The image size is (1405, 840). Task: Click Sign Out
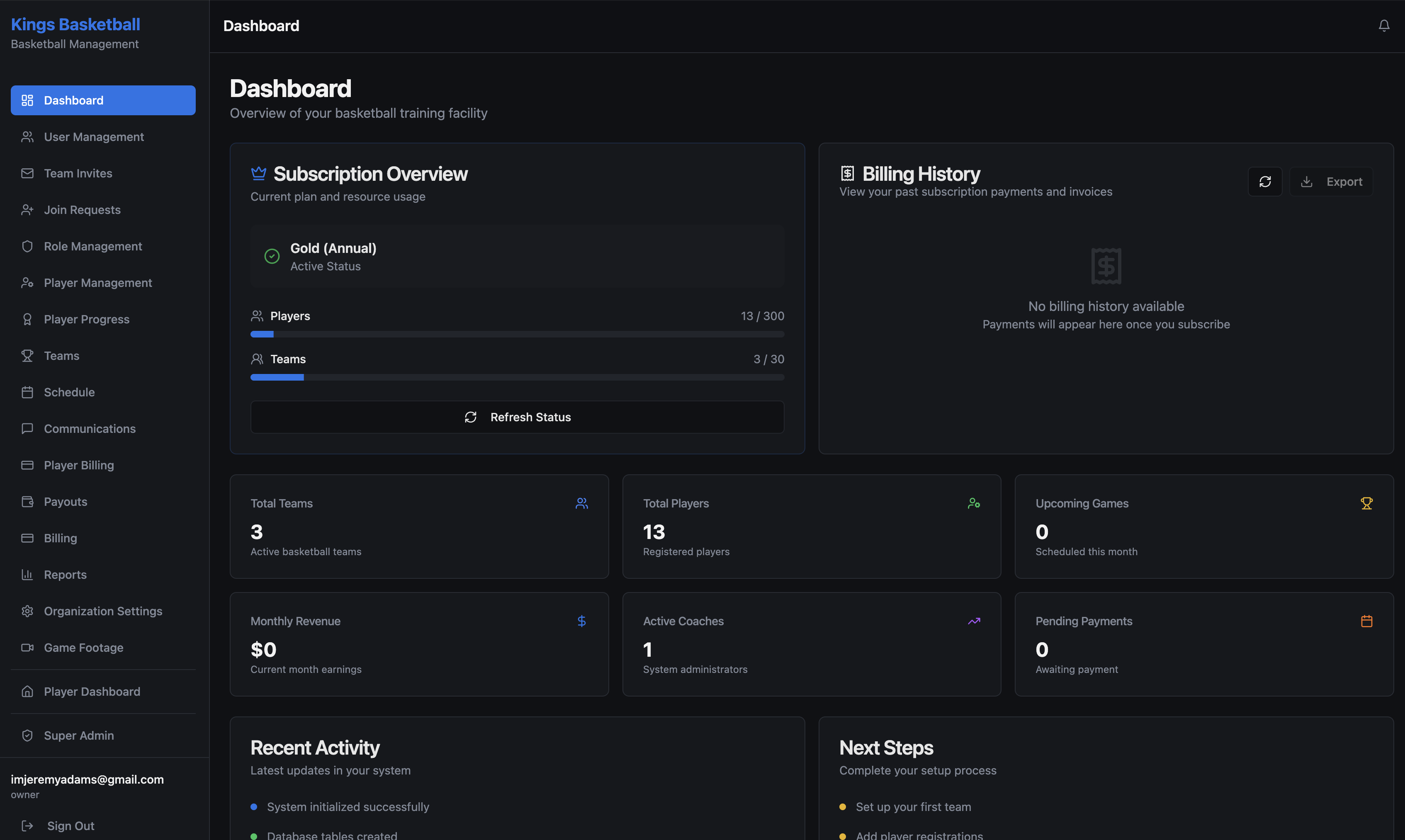70,825
